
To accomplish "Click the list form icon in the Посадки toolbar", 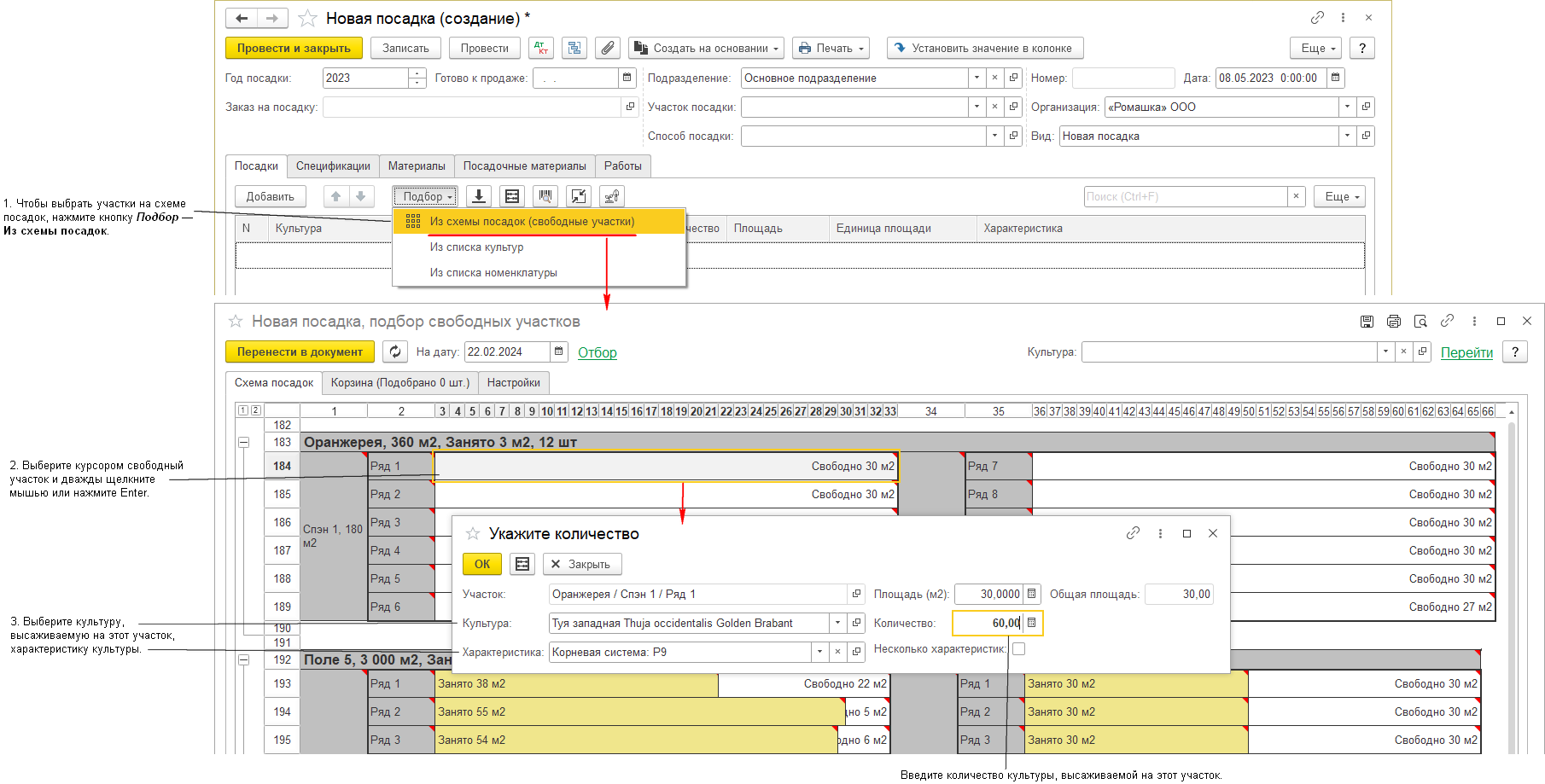I will click(512, 197).
